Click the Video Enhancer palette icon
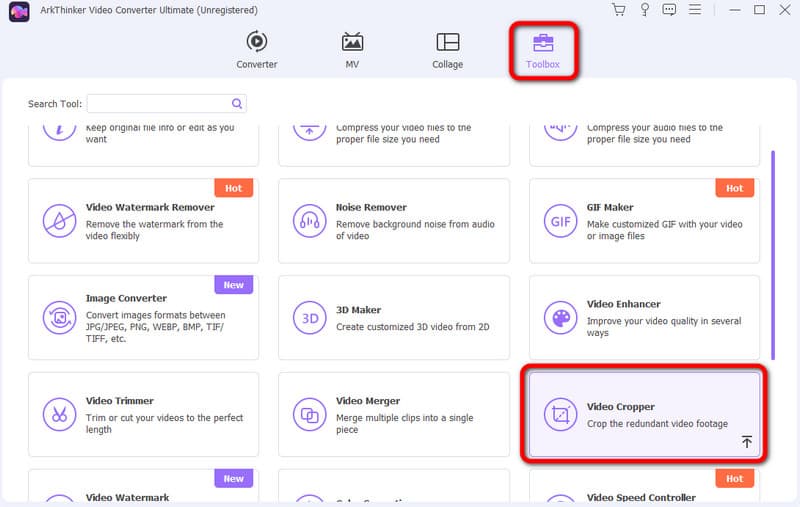The image size is (800, 507). pyautogui.click(x=560, y=318)
